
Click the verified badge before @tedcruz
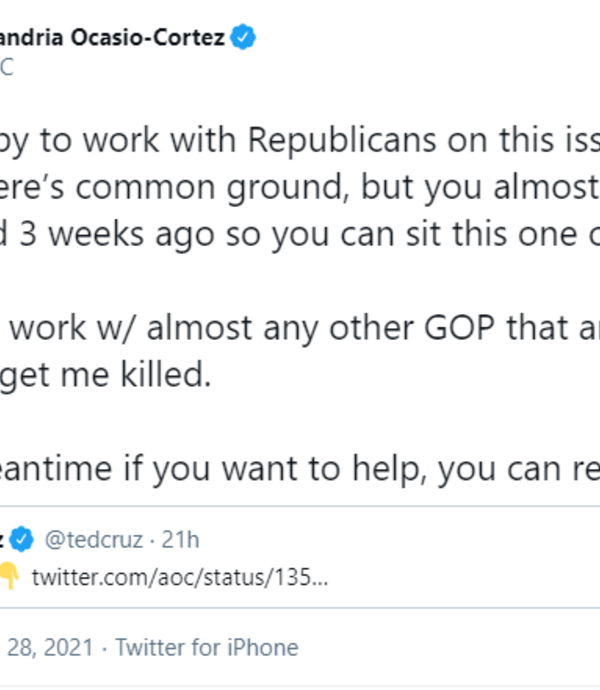point(21,540)
